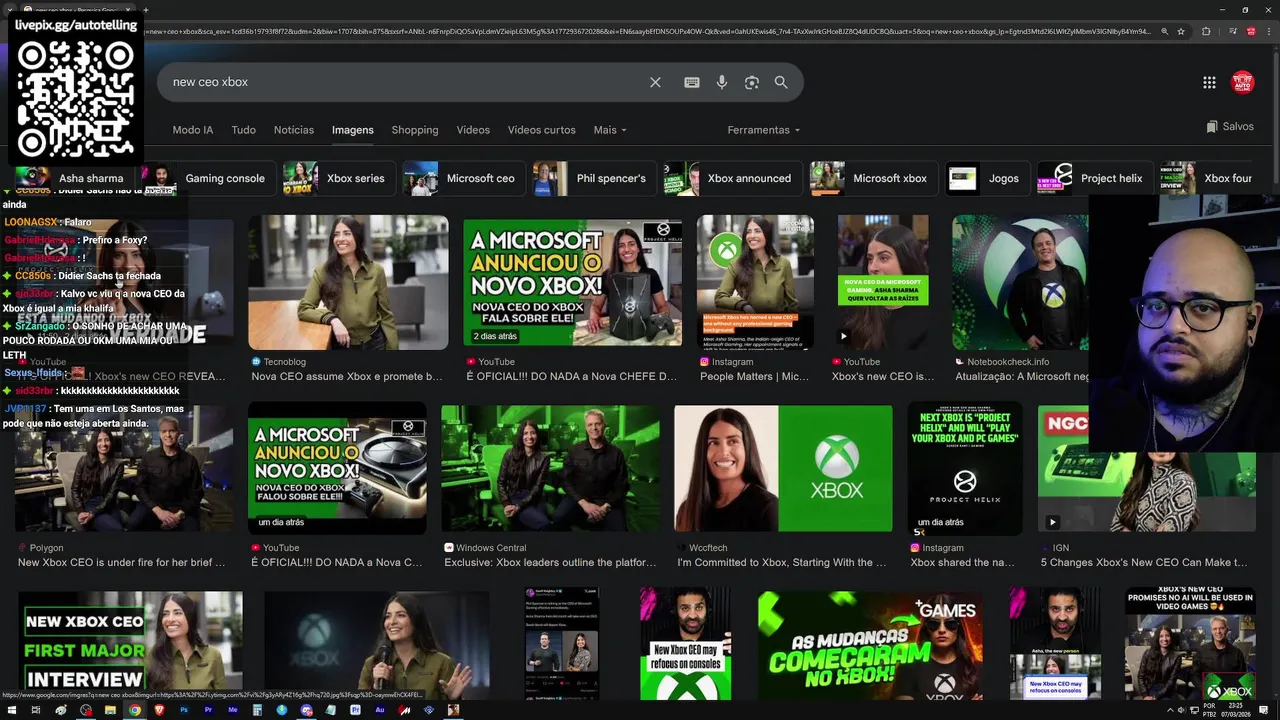Click the browser address bar URL
Viewport: 1280px width, 720px height.
point(650,31)
